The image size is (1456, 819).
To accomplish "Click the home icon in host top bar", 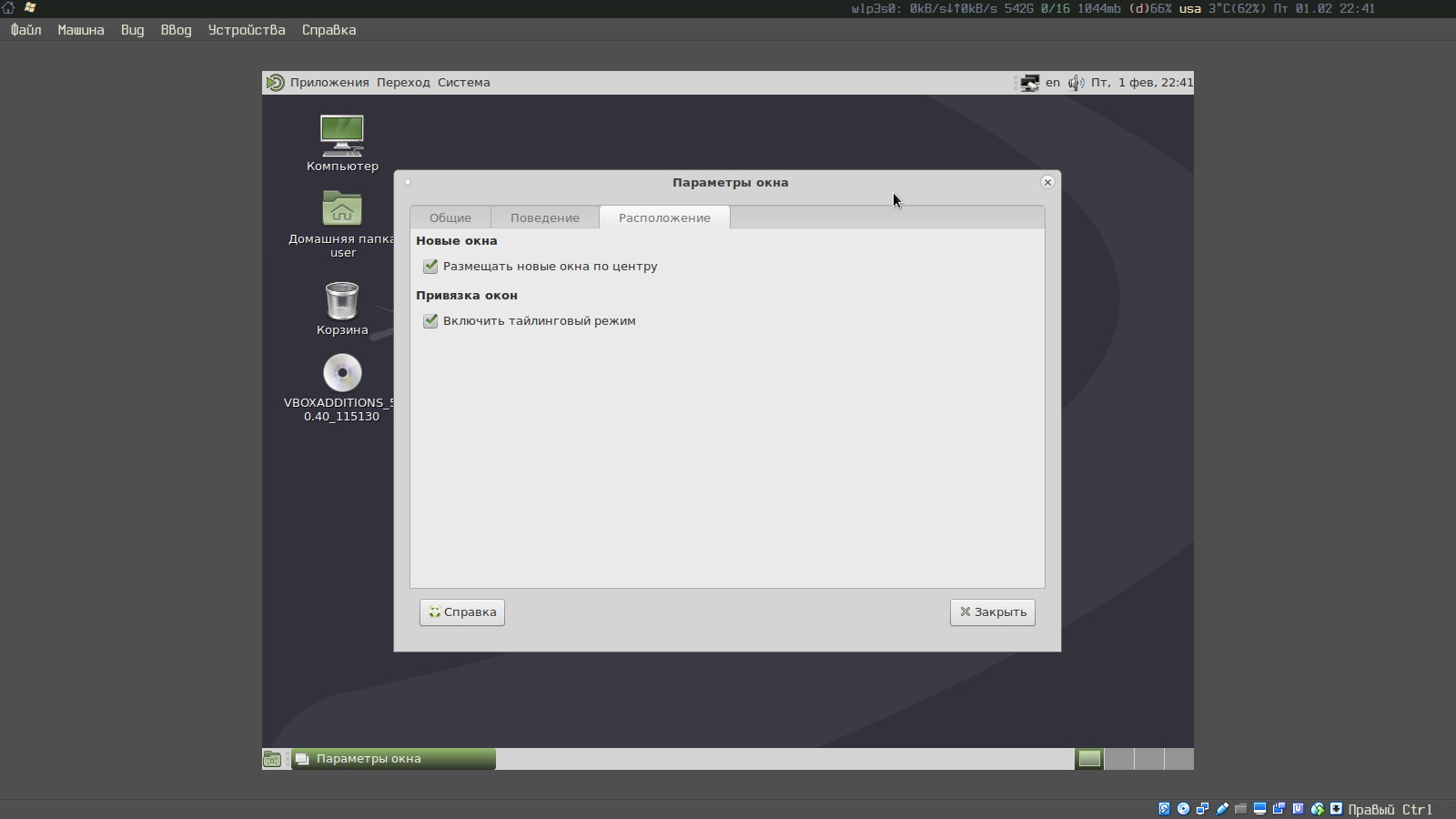I will pyautogui.click(x=8, y=7).
